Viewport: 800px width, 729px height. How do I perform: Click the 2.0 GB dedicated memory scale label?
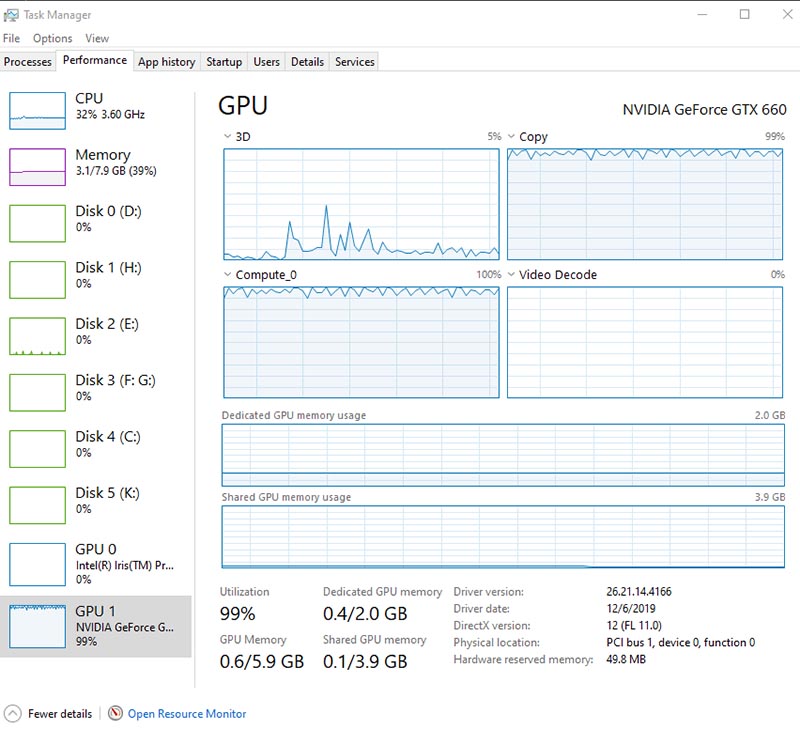pyautogui.click(x=770, y=415)
